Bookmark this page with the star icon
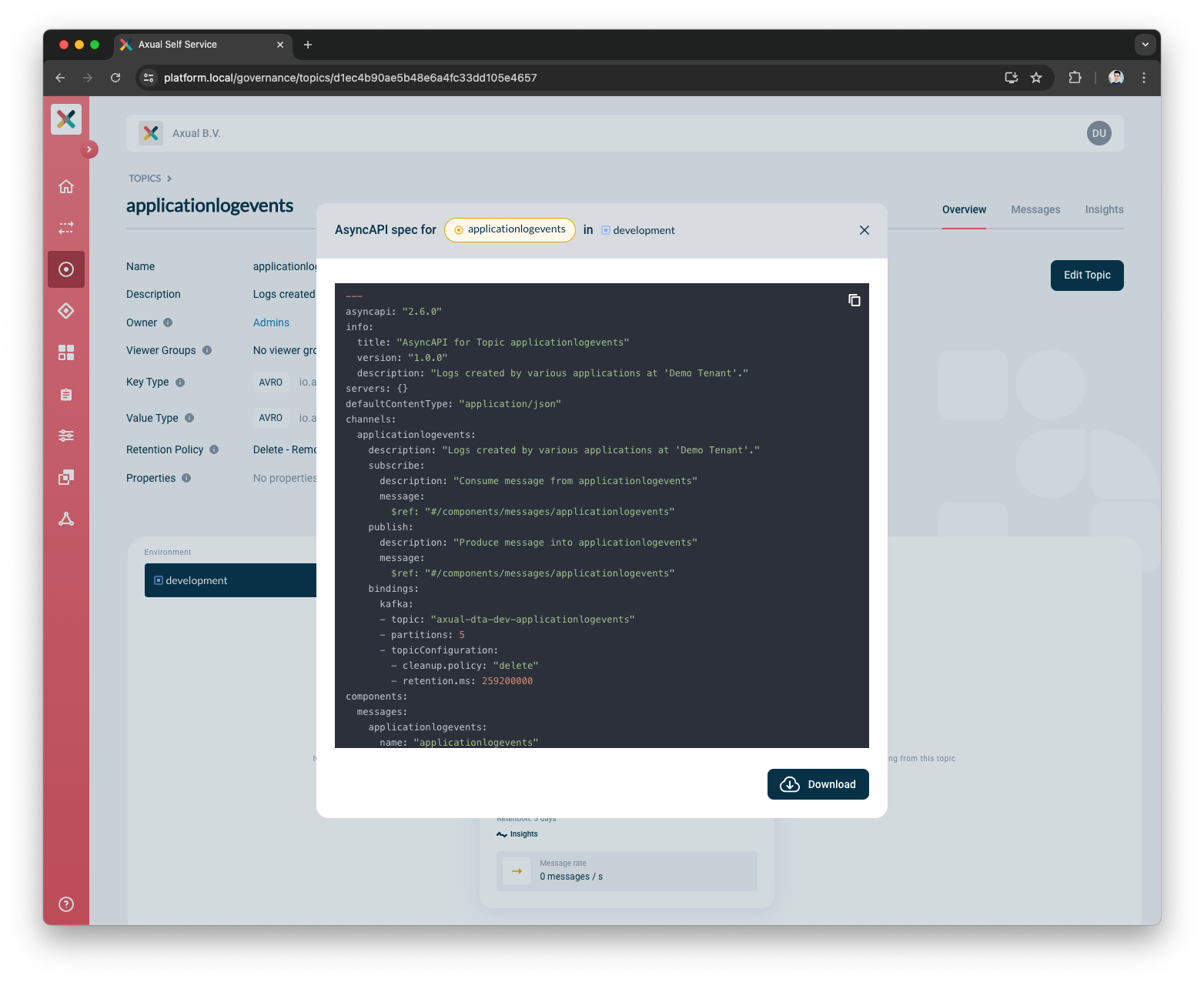 click(x=1036, y=78)
